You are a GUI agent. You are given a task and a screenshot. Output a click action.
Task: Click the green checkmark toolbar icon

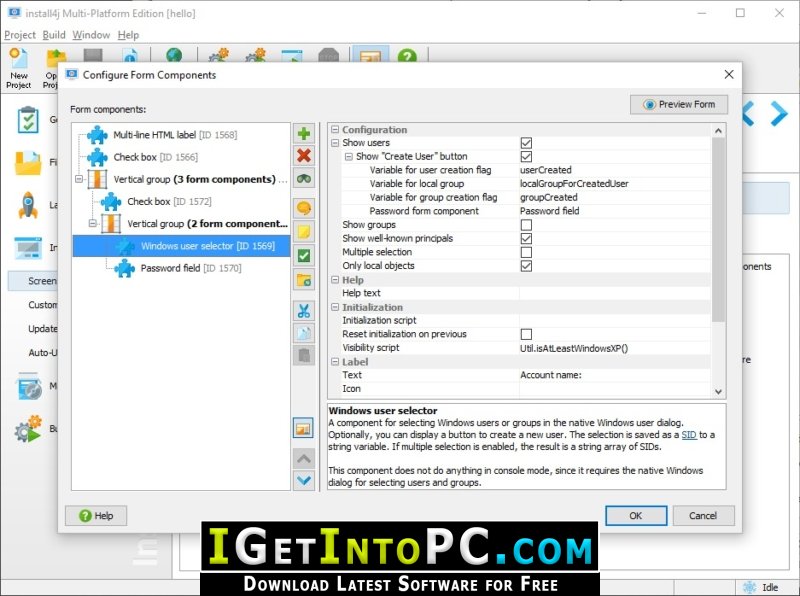304,256
